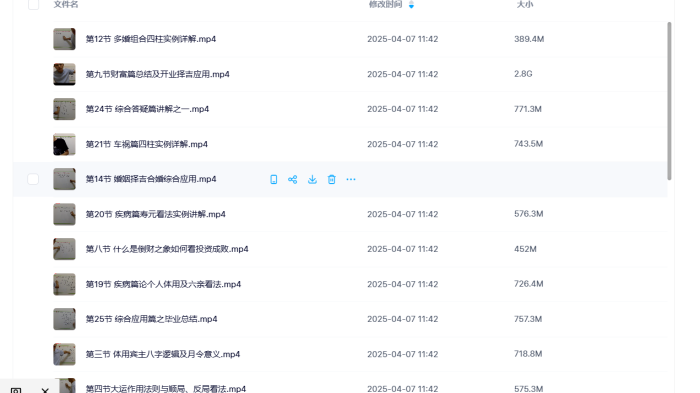Click file name 第四节大运作用法则与顺局、反局看法.mp4
Screen dimensions: 700x393
(x=166, y=389)
